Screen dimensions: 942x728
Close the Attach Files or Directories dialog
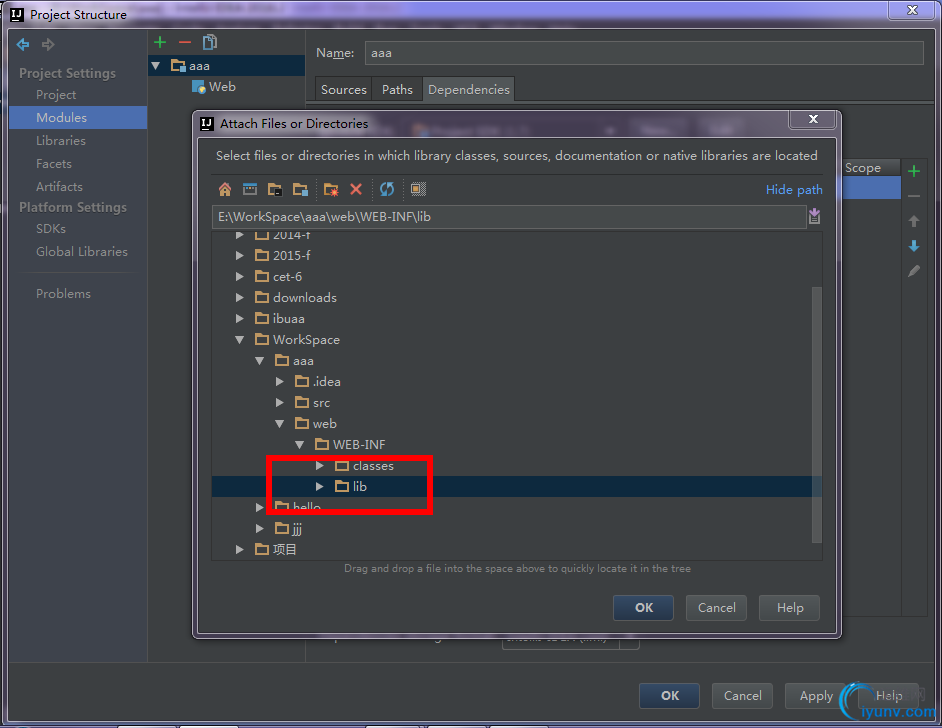[x=812, y=119]
